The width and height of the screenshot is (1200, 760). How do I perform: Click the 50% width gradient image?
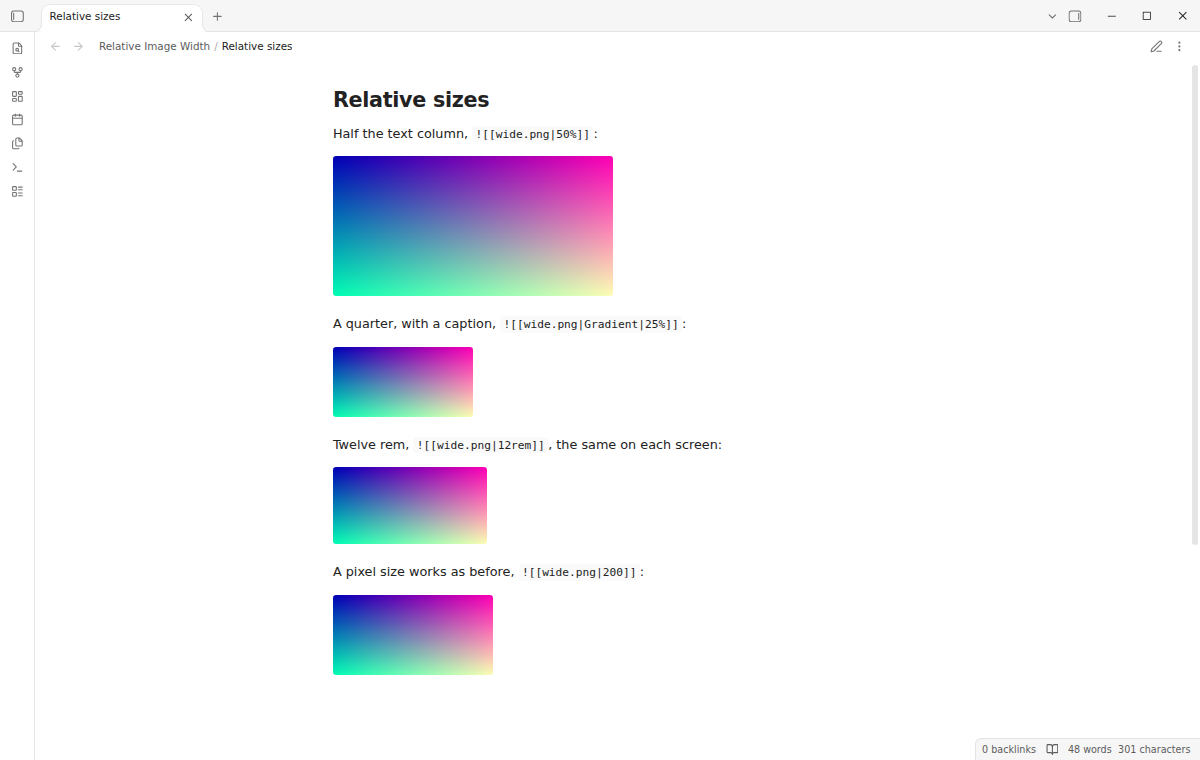pos(473,226)
